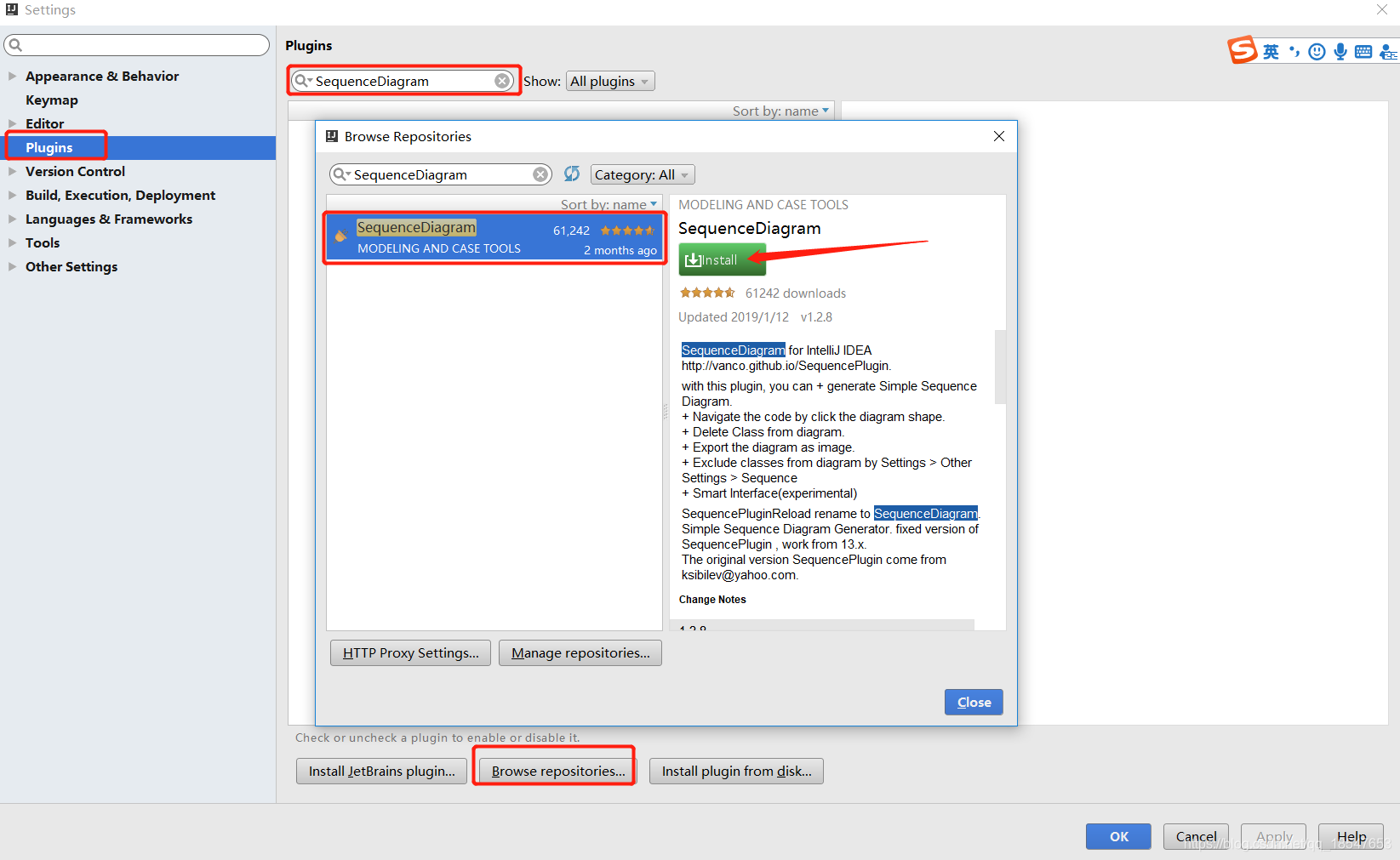Select the SequenceDiagram plugin row
Image resolution: width=1400 pixels, height=860 pixels.
(494, 237)
